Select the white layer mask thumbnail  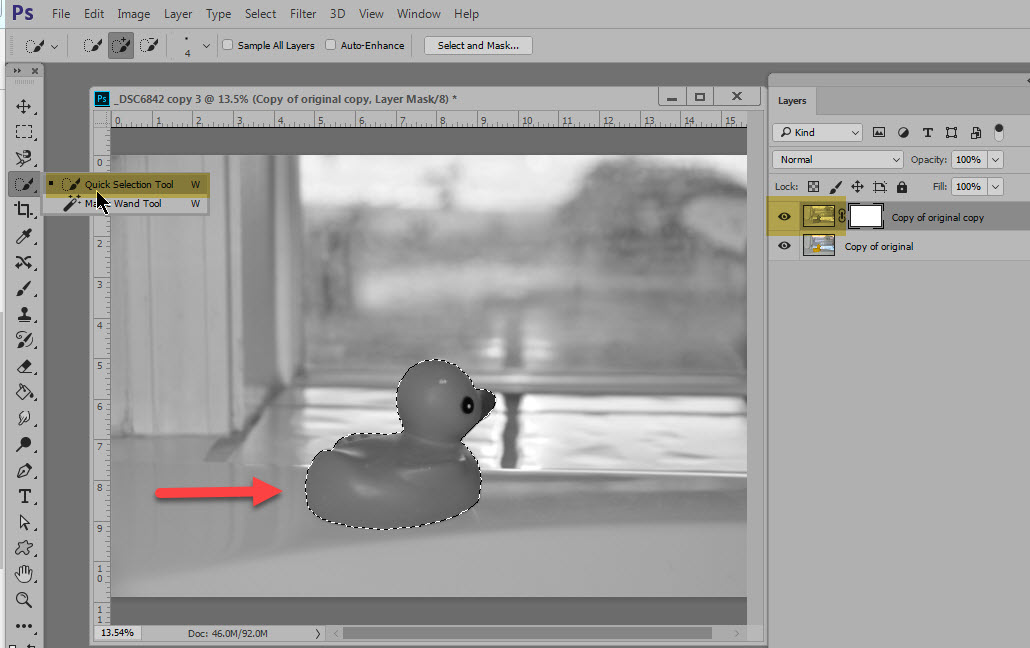point(866,216)
